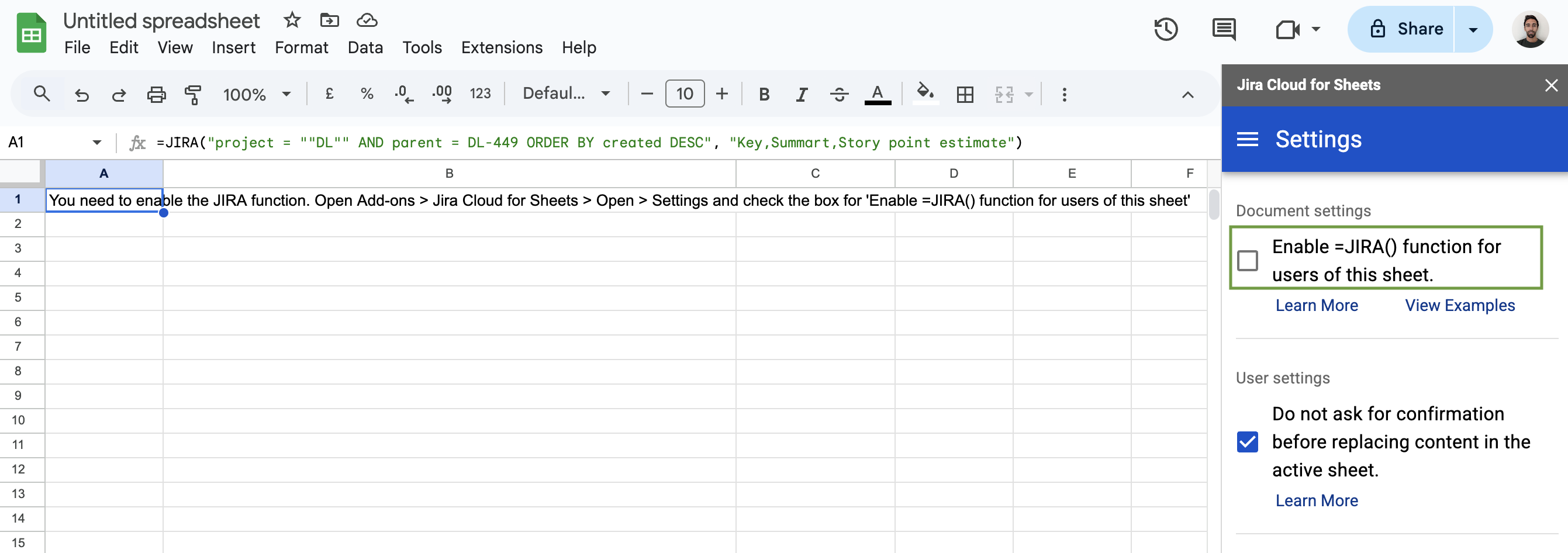Print the spreadsheet
This screenshot has height=553, width=1568.
[157, 94]
